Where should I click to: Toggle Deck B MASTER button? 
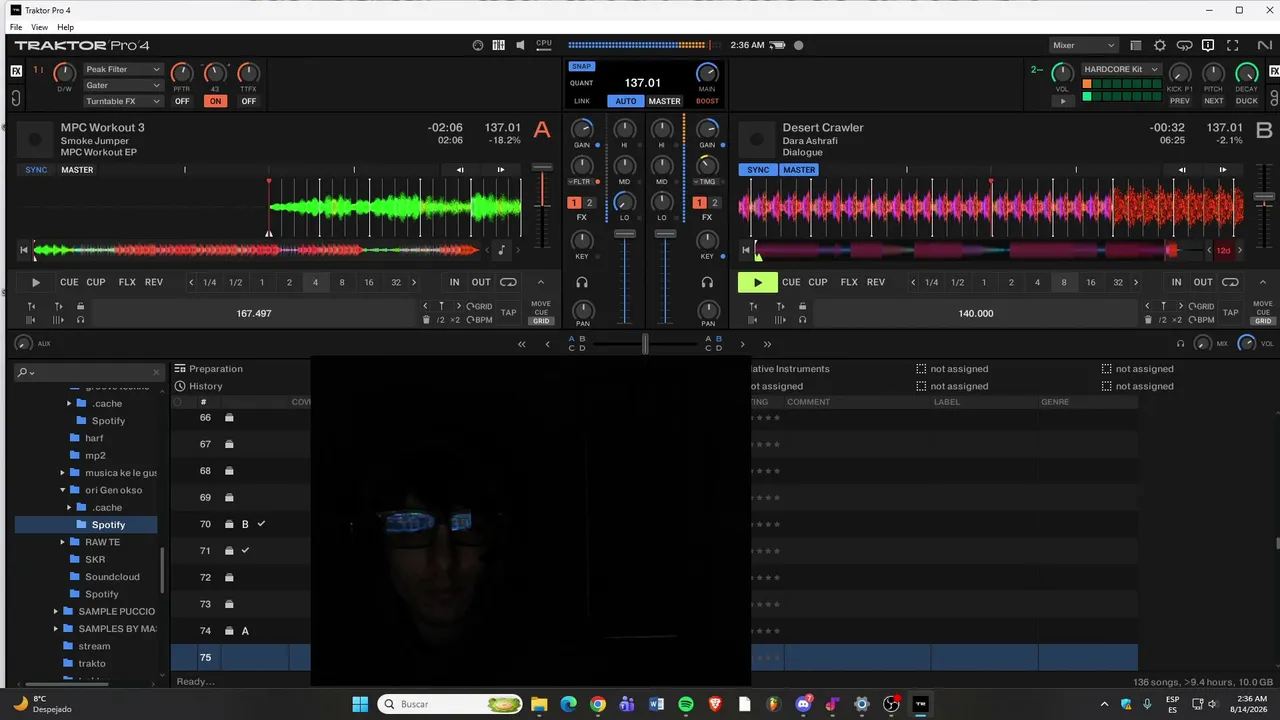click(x=799, y=170)
